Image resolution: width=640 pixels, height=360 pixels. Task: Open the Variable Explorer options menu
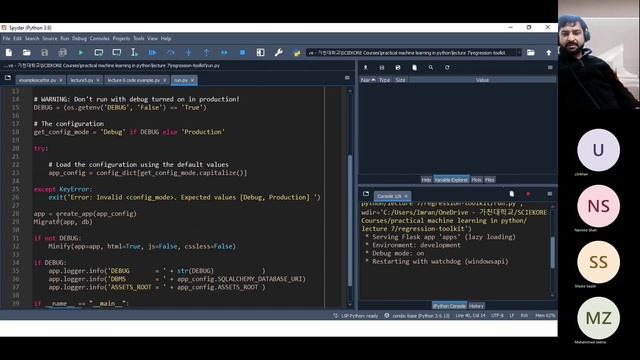pyautogui.click(x=550, y=68)
